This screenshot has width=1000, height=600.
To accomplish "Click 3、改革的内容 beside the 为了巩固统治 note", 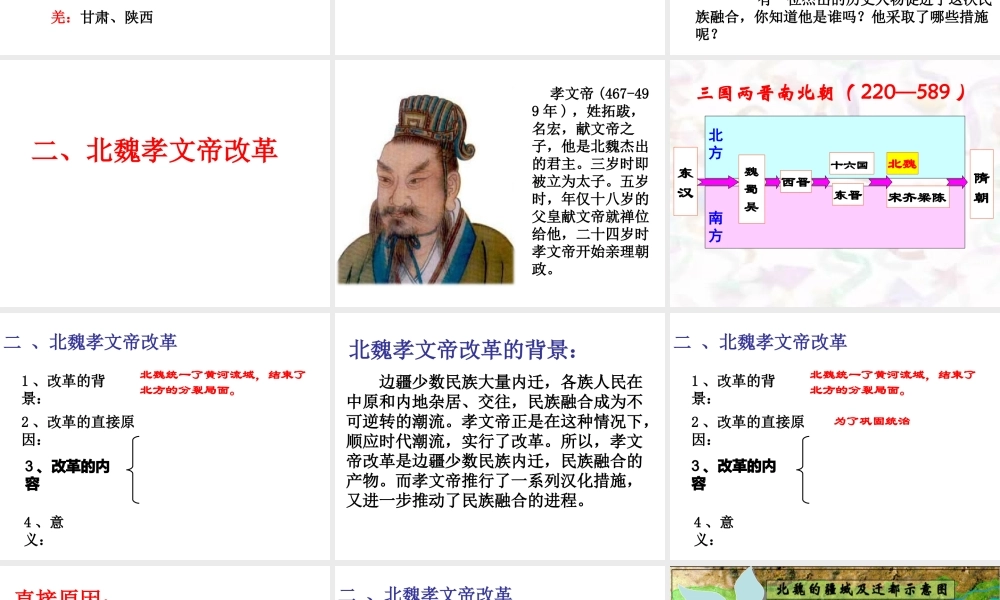I will click(x=733, y=475).
